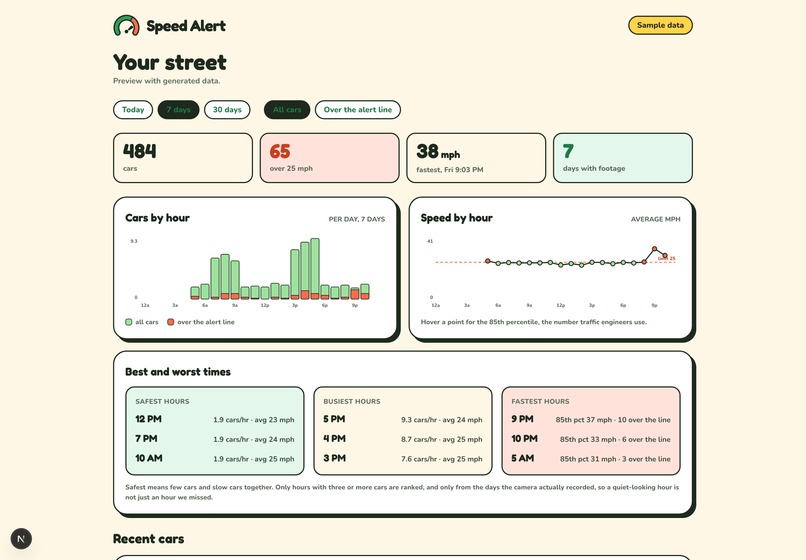Click the PER DAY, 7 DAYS label
The height and width of the screenshot is (560, 806).
pos(357,219)
